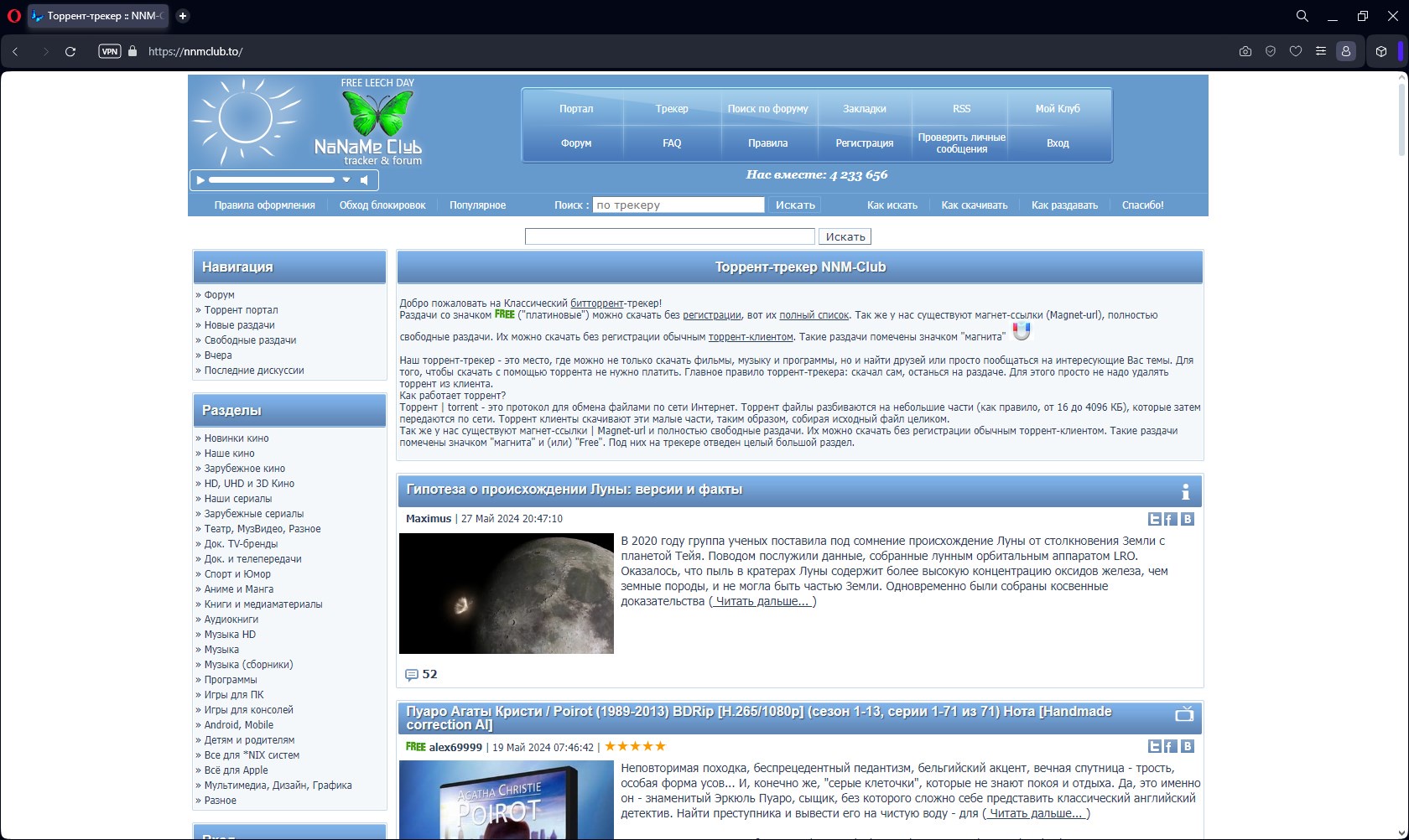Screen dimensions: 1409x840
Task: Open Easy Setup sliders icon
Action: [x=1321, y=51]
